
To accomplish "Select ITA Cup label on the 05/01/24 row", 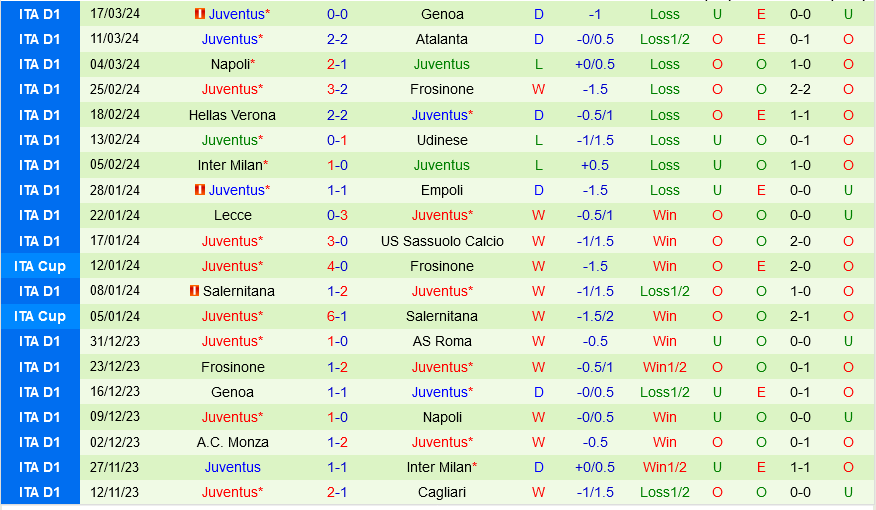I will point(39,316).
